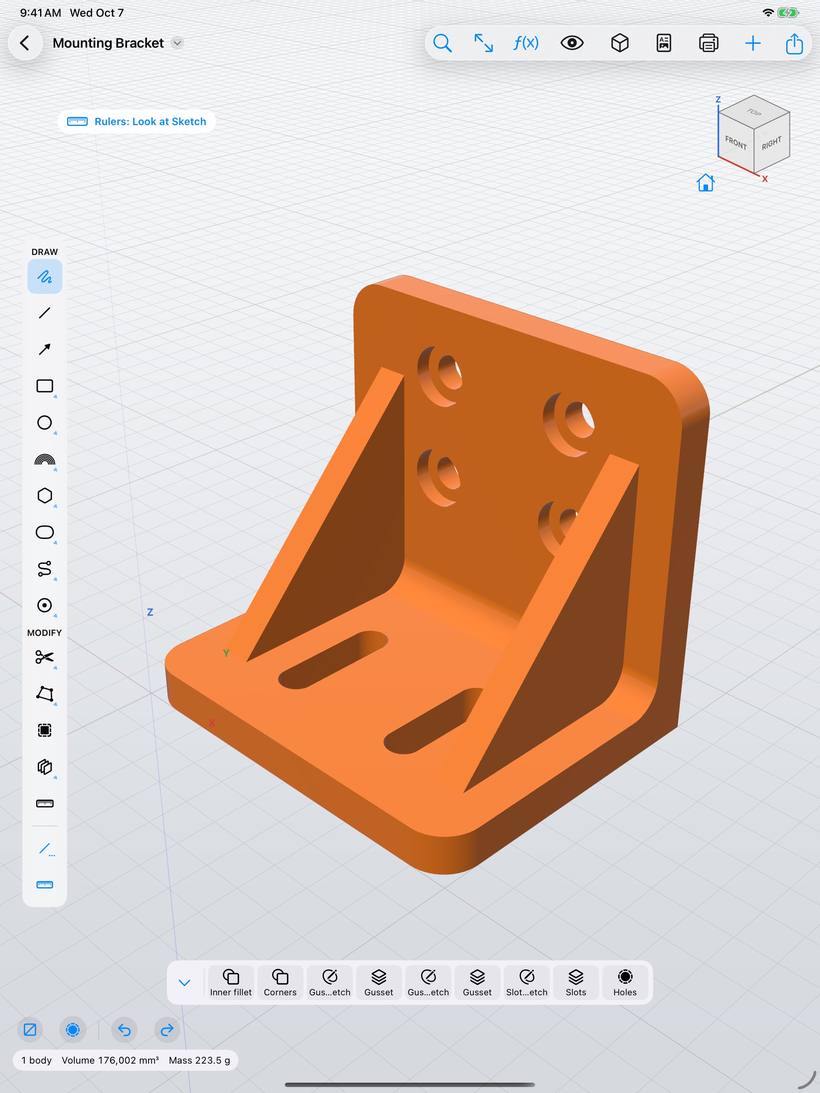Open the 3D print icon
This screenshot has height=1093, width=820.
(708, 43)
